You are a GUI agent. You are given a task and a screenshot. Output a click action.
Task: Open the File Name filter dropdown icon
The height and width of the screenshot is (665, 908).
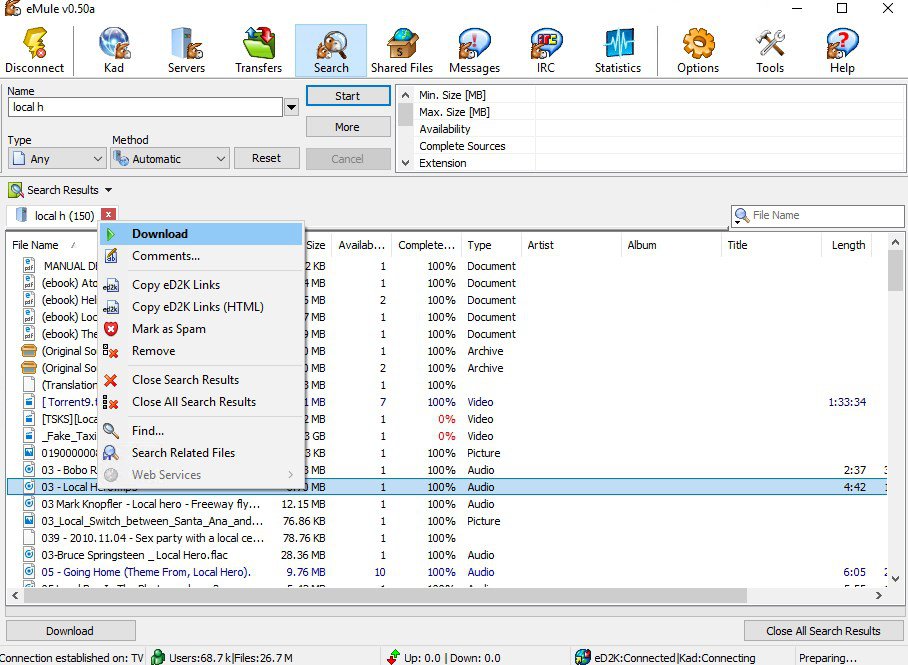(x=741, y=216)
